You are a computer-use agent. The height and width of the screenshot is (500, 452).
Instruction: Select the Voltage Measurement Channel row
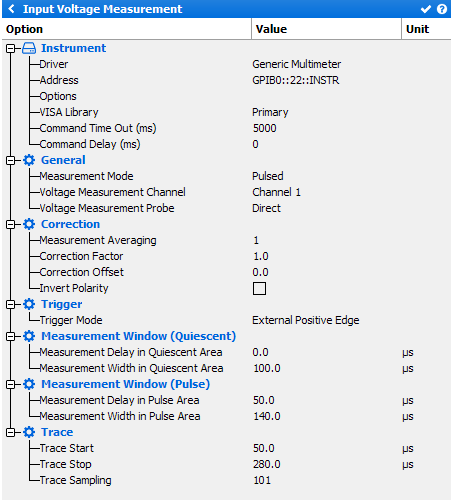point(227,192)
